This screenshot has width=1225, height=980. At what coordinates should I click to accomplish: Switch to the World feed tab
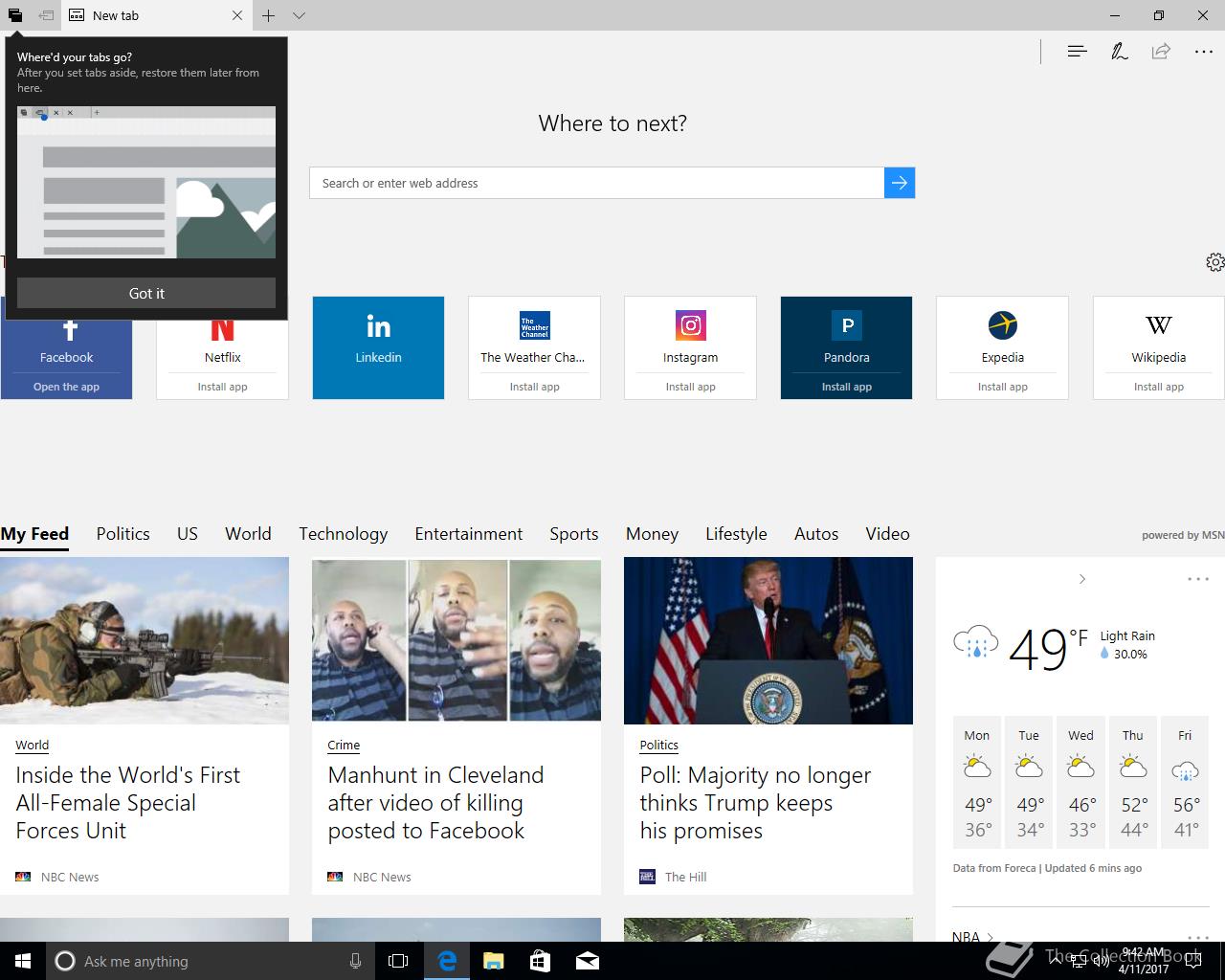point(248,534)
